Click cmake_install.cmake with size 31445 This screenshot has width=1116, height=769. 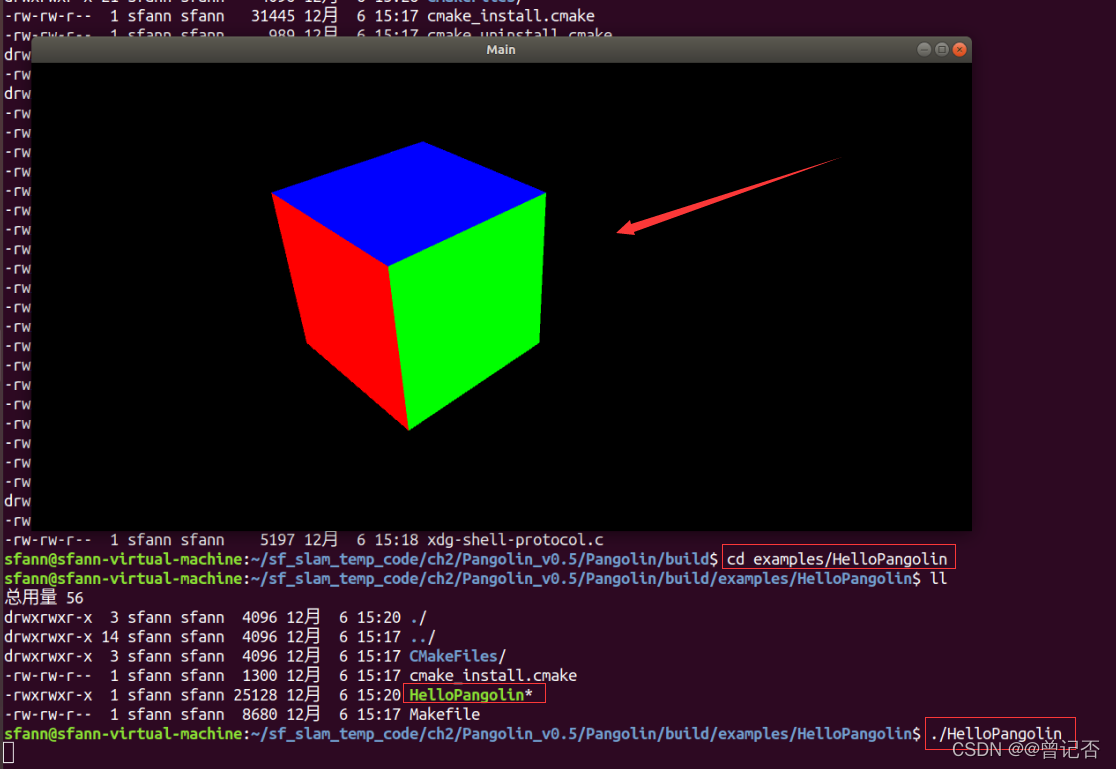[510, 16]
